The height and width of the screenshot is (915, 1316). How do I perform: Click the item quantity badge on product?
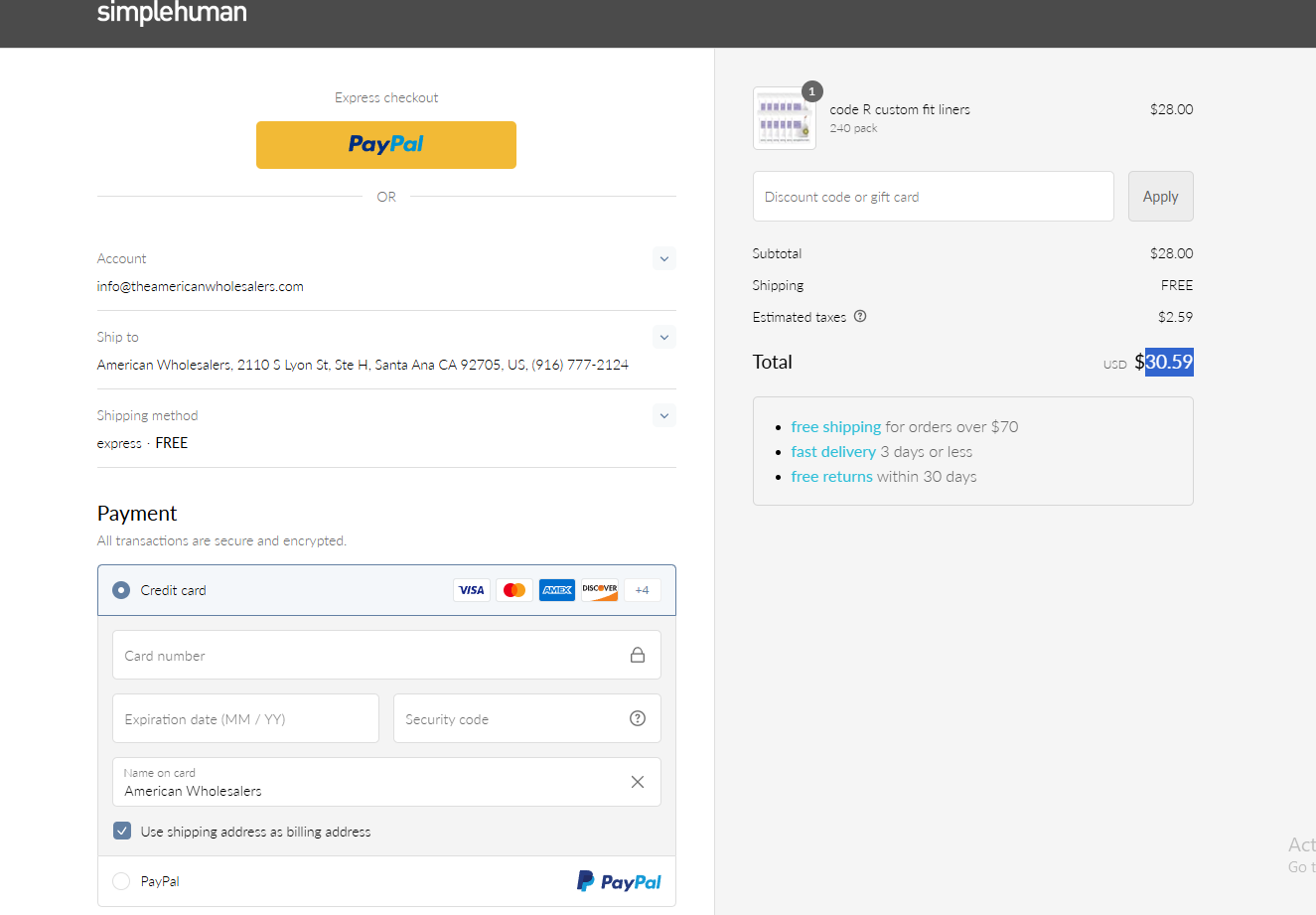(811, 91)
